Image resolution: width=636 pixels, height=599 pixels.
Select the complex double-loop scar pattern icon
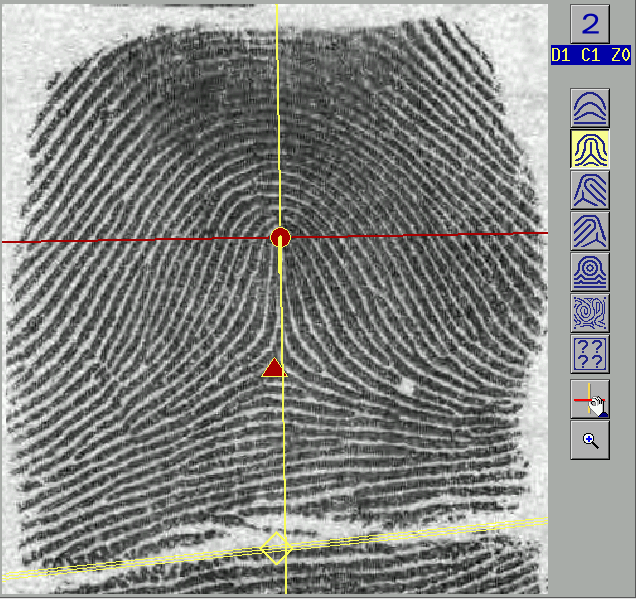590,313
